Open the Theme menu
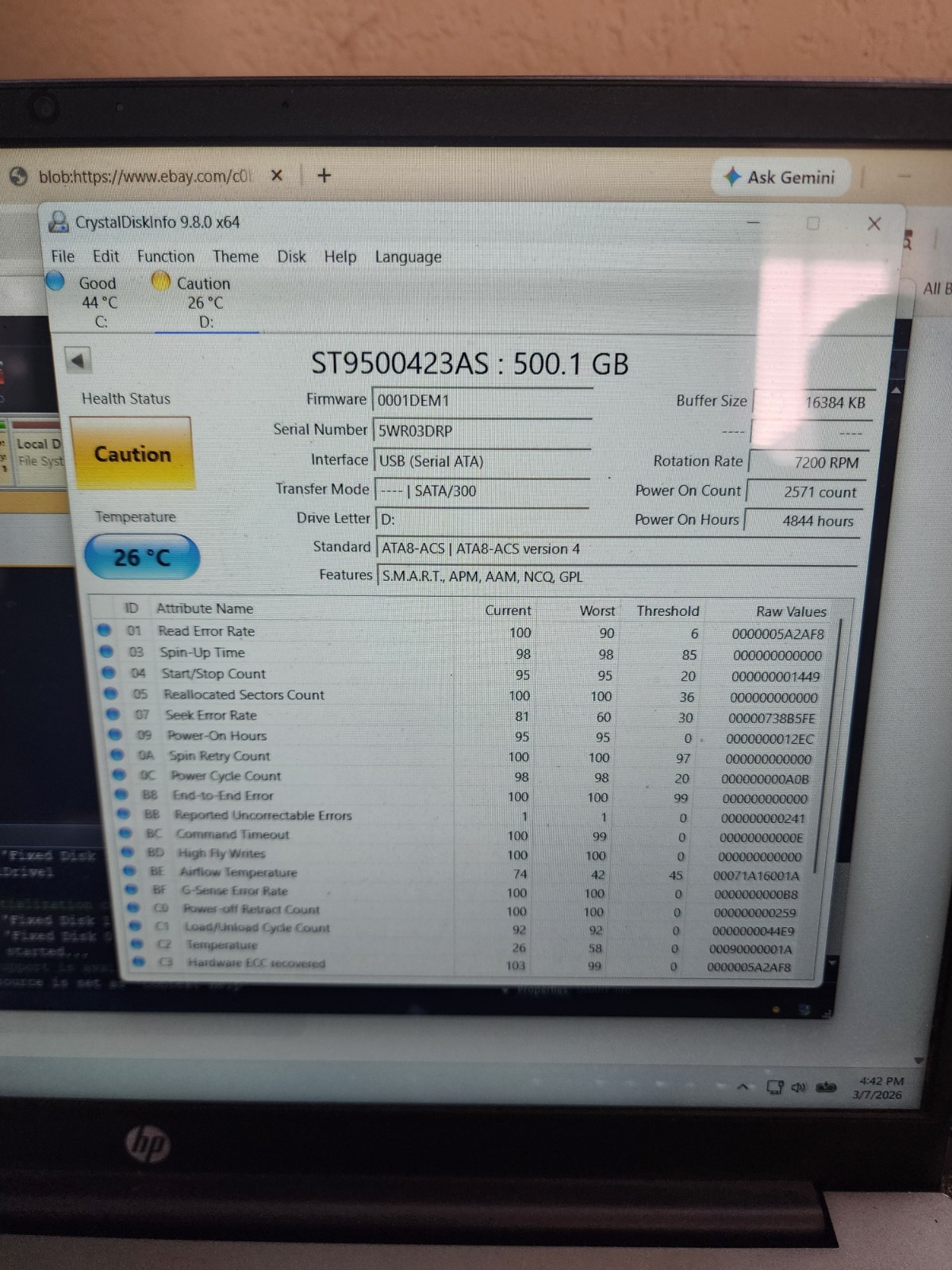Viewport: 952px width, 1270px height. pos(236,256)
